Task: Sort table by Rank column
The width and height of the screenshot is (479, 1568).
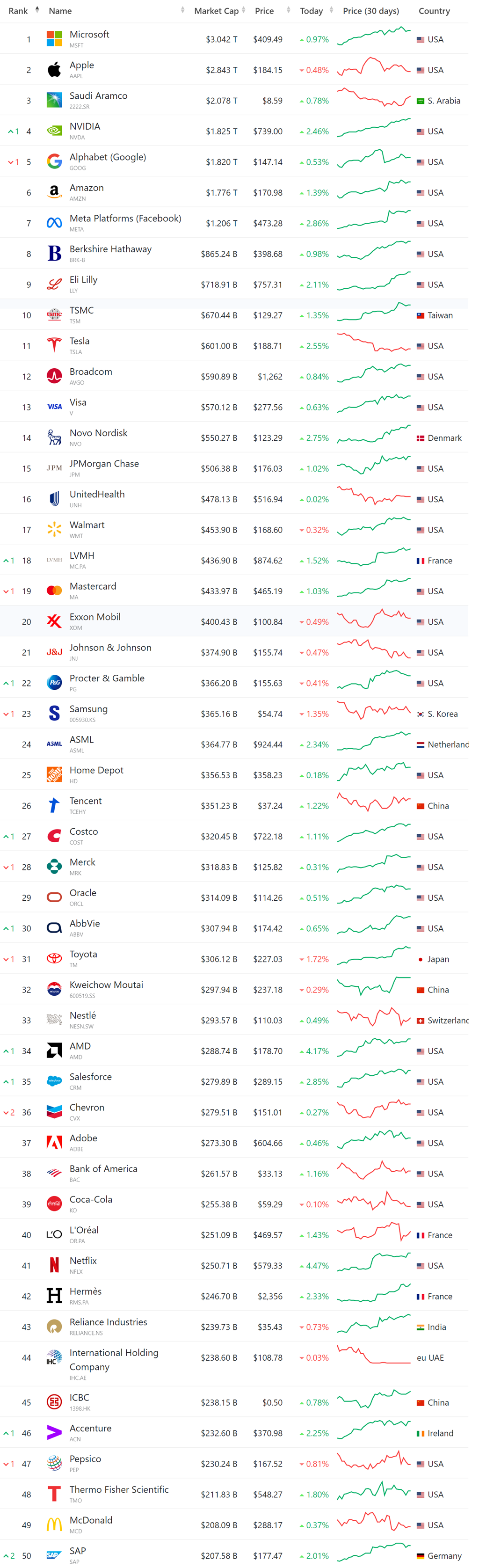Action: [x=18, y=11]
